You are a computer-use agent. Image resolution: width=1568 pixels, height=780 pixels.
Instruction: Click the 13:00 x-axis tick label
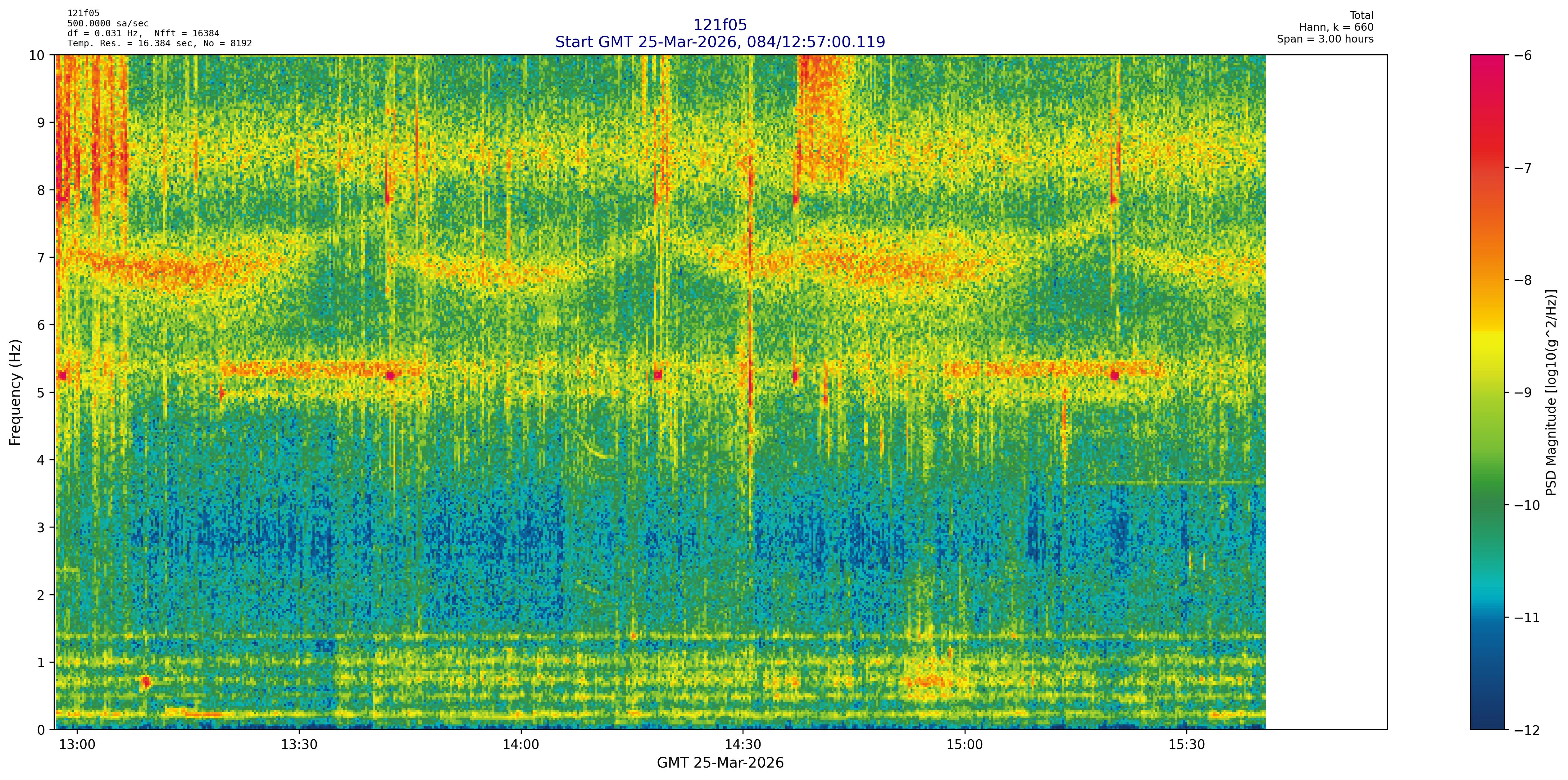click(77, 745)
